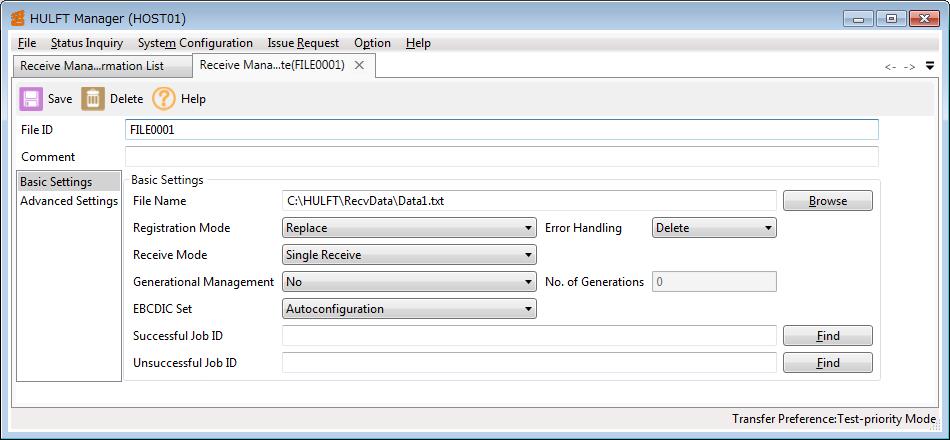Open the File menu

point(27,43)
